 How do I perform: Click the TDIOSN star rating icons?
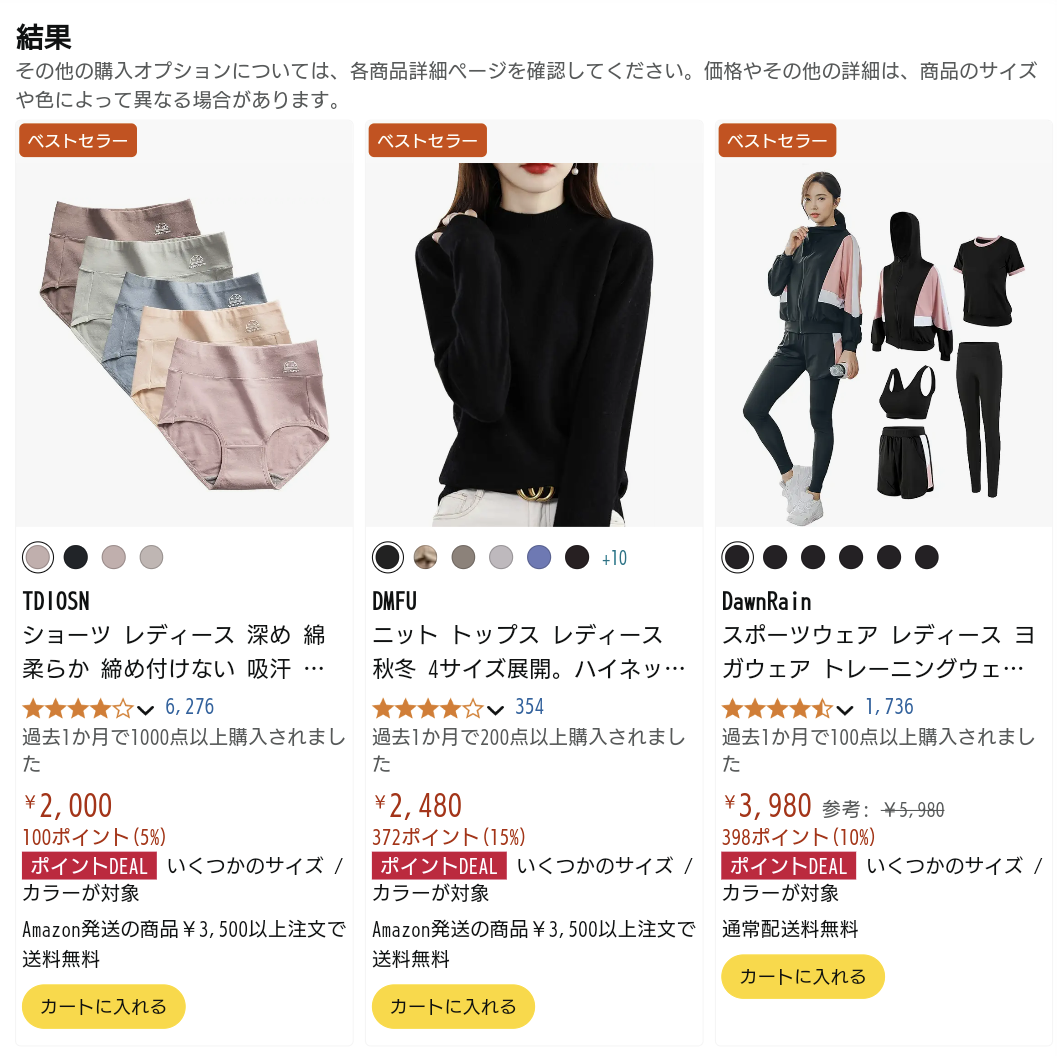pyautogui.click(x=78, y=708)
